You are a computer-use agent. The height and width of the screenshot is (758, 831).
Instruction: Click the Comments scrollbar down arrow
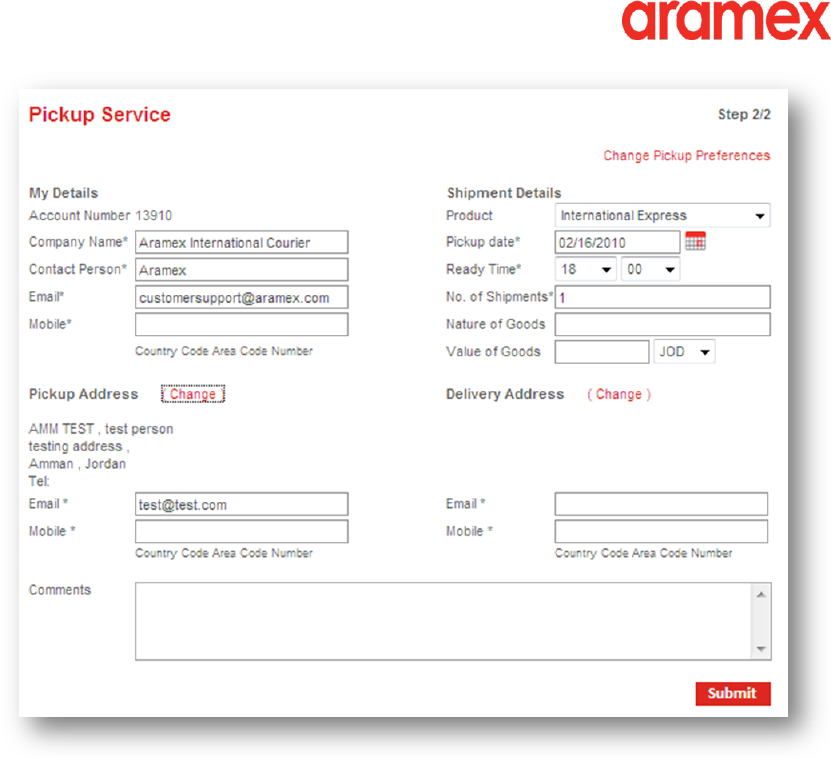pos(761,649)
